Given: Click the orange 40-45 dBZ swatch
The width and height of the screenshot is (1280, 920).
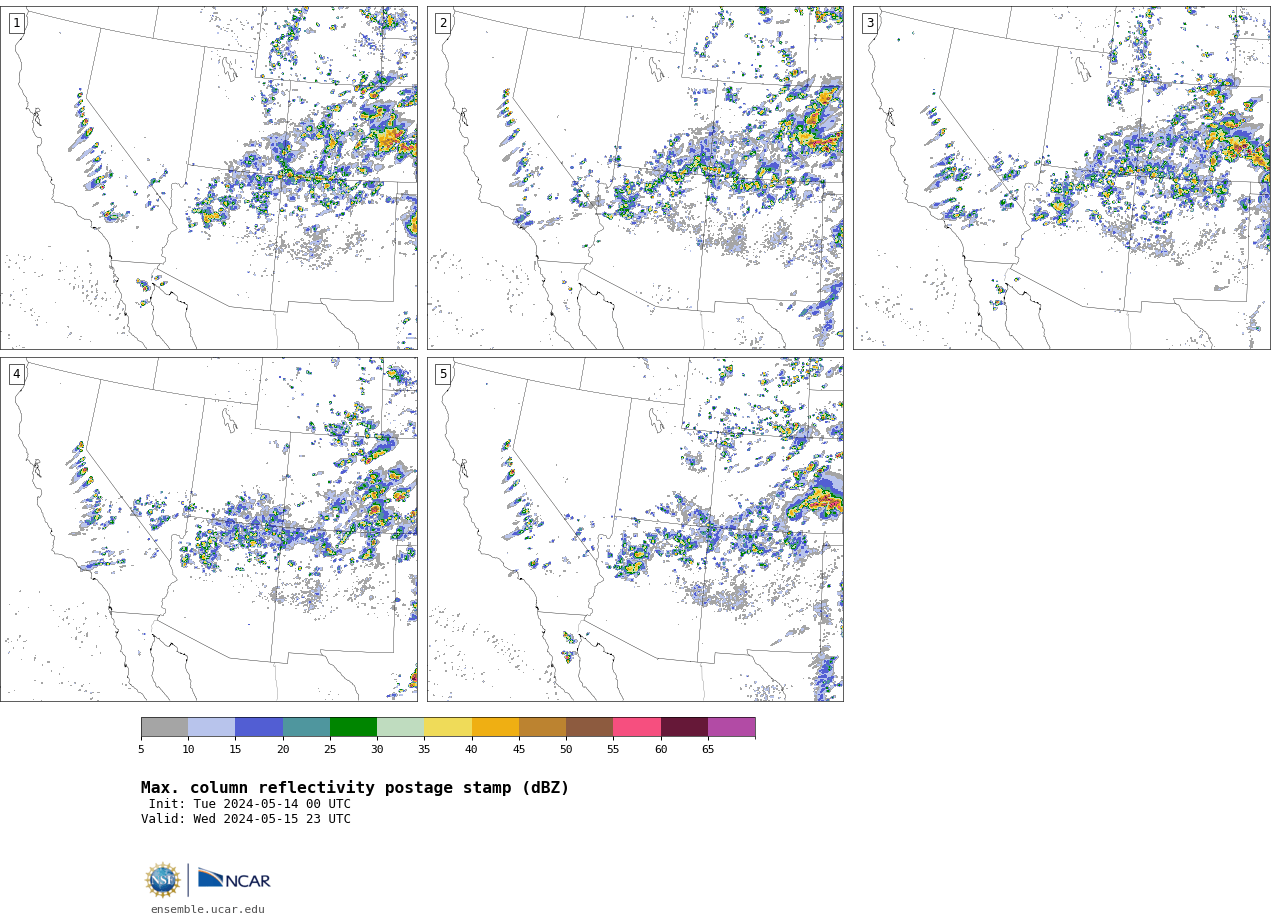Looking at the screenshot, I should click(x=495, y=727).
